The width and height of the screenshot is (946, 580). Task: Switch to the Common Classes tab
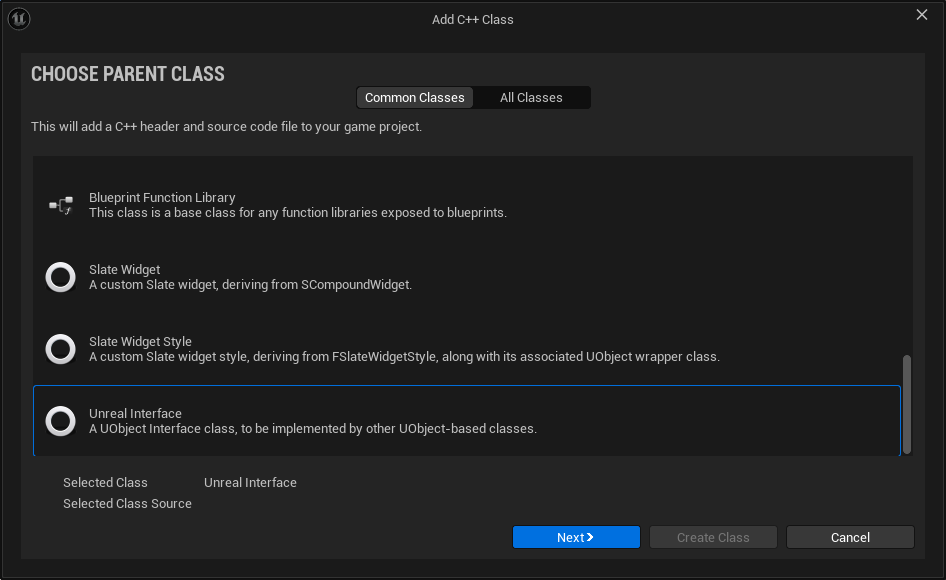coord(414,98)
